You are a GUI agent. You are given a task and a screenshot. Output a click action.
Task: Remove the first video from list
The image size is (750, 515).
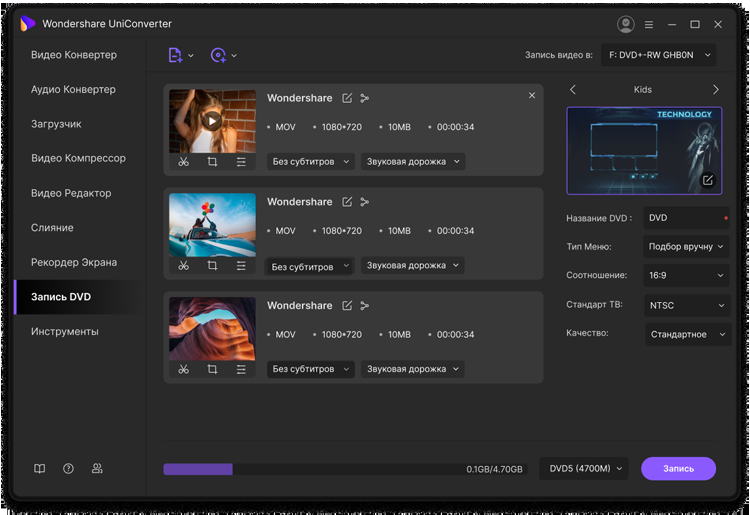pos(532,96)
